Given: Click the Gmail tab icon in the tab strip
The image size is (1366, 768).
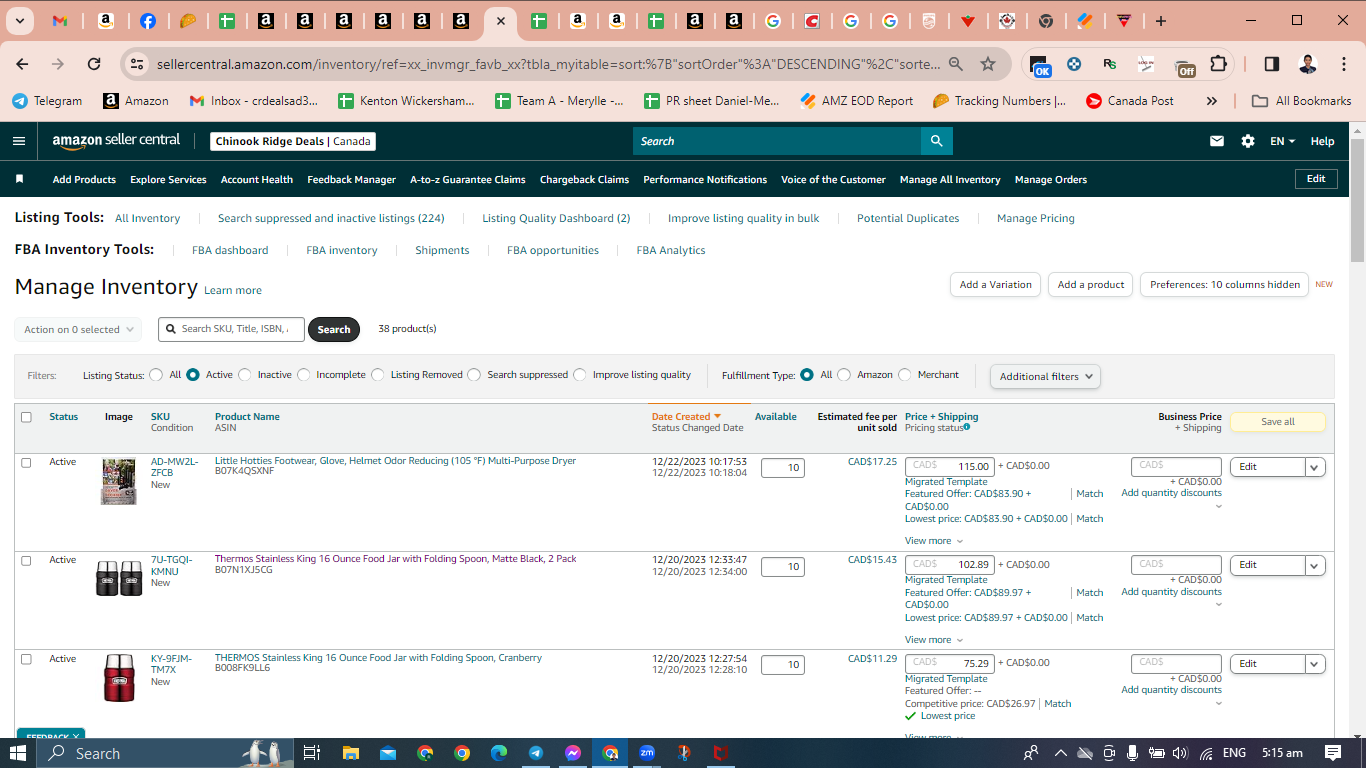Looking at the screenshot, I should click(60, 21).
